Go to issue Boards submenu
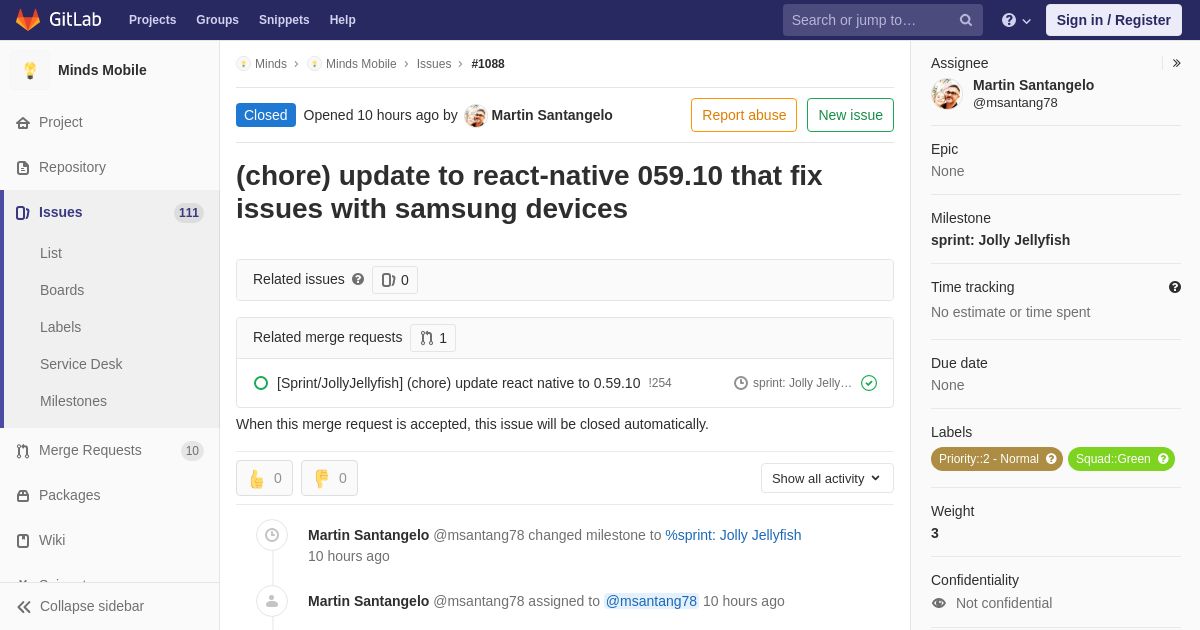 [62, 290]
